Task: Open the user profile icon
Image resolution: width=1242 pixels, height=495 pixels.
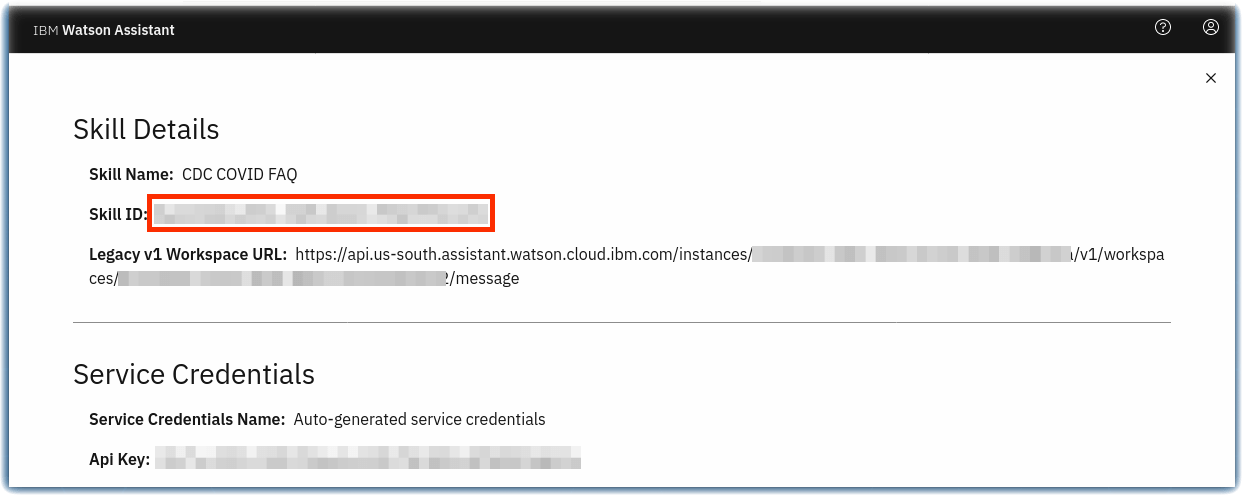Action: (x=1211, y=28)
